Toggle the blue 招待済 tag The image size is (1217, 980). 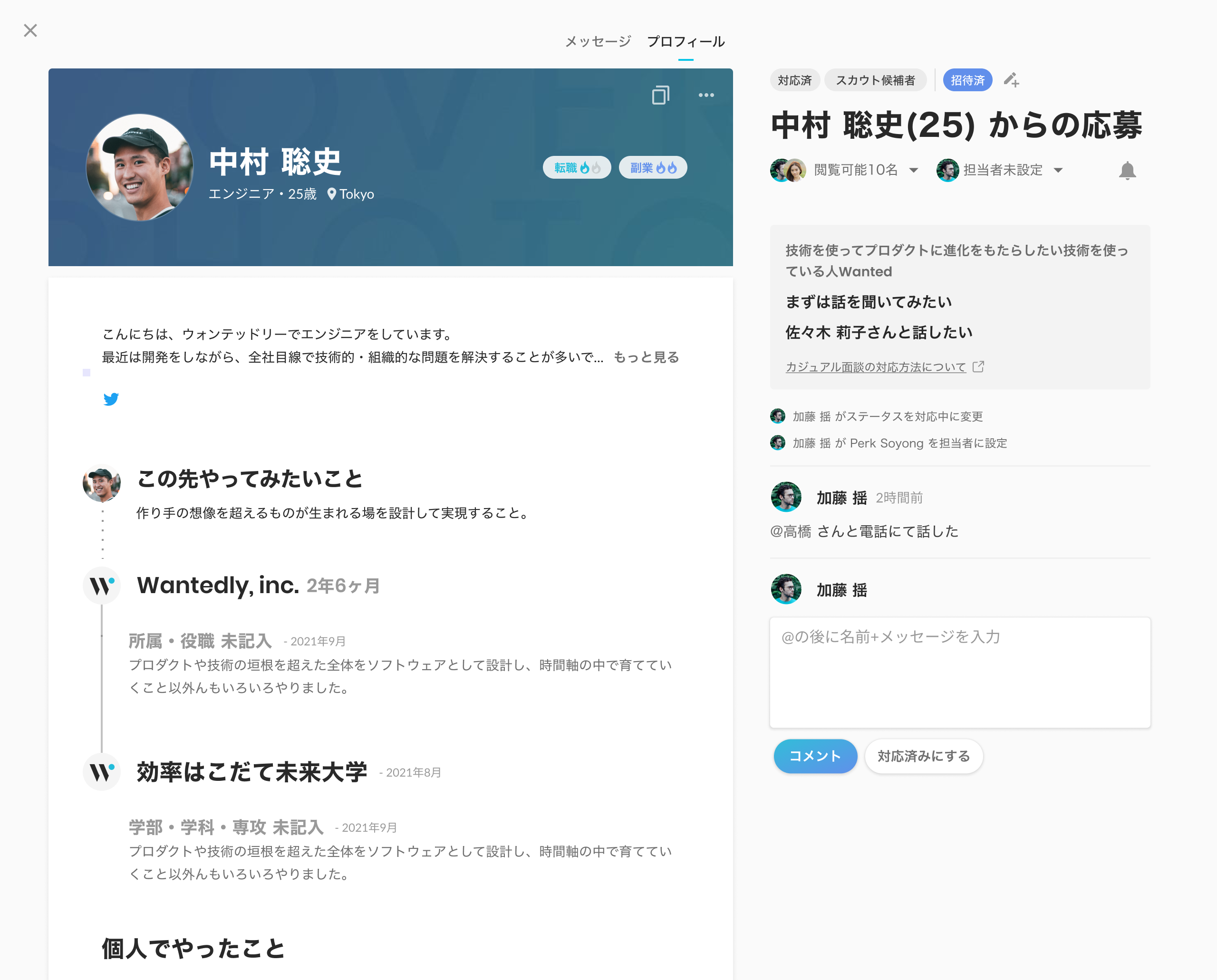pyautogui.click(x=967, y=80)
